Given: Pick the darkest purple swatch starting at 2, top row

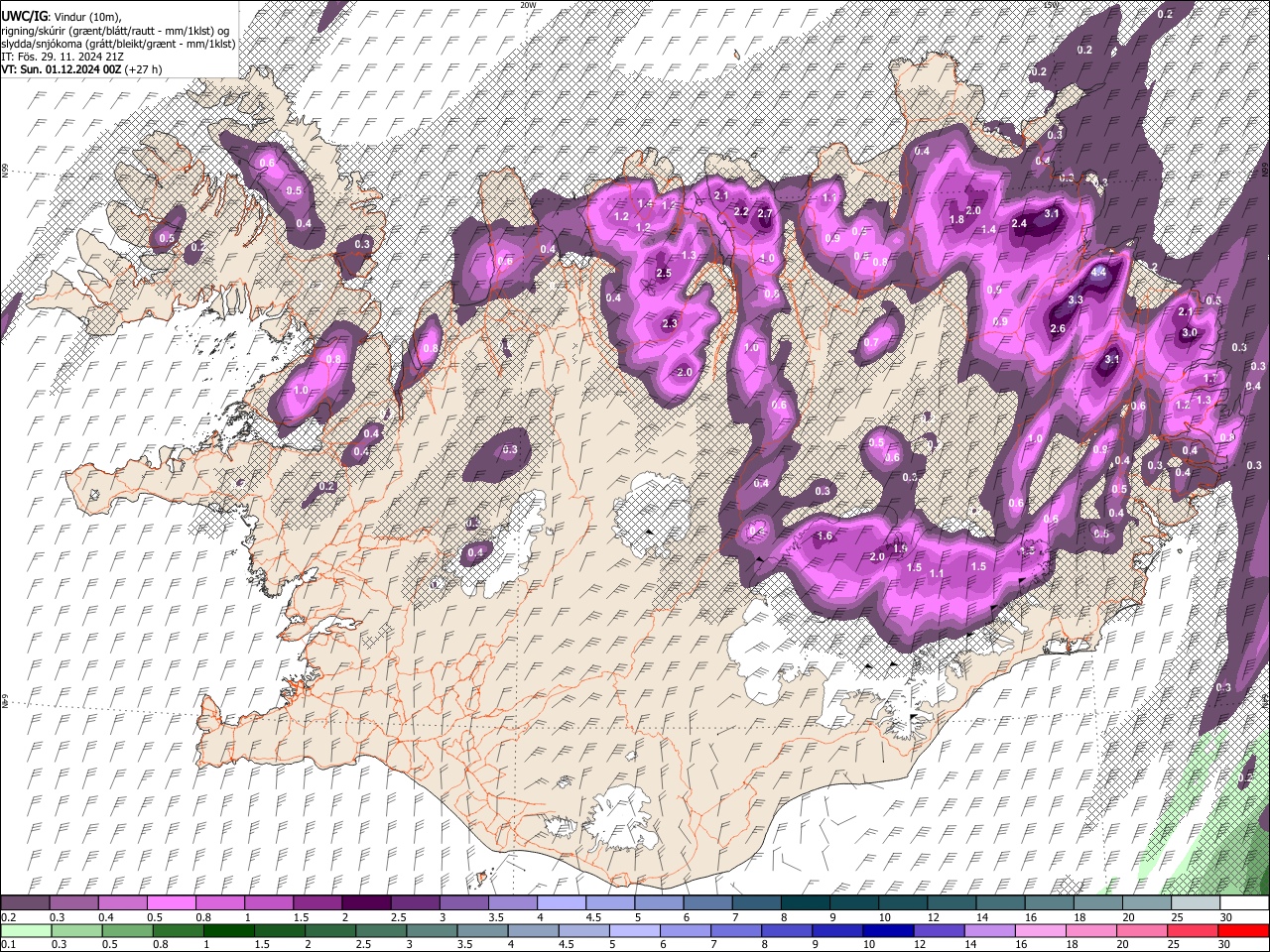Looking at the screenshot, I should [365, 902].
